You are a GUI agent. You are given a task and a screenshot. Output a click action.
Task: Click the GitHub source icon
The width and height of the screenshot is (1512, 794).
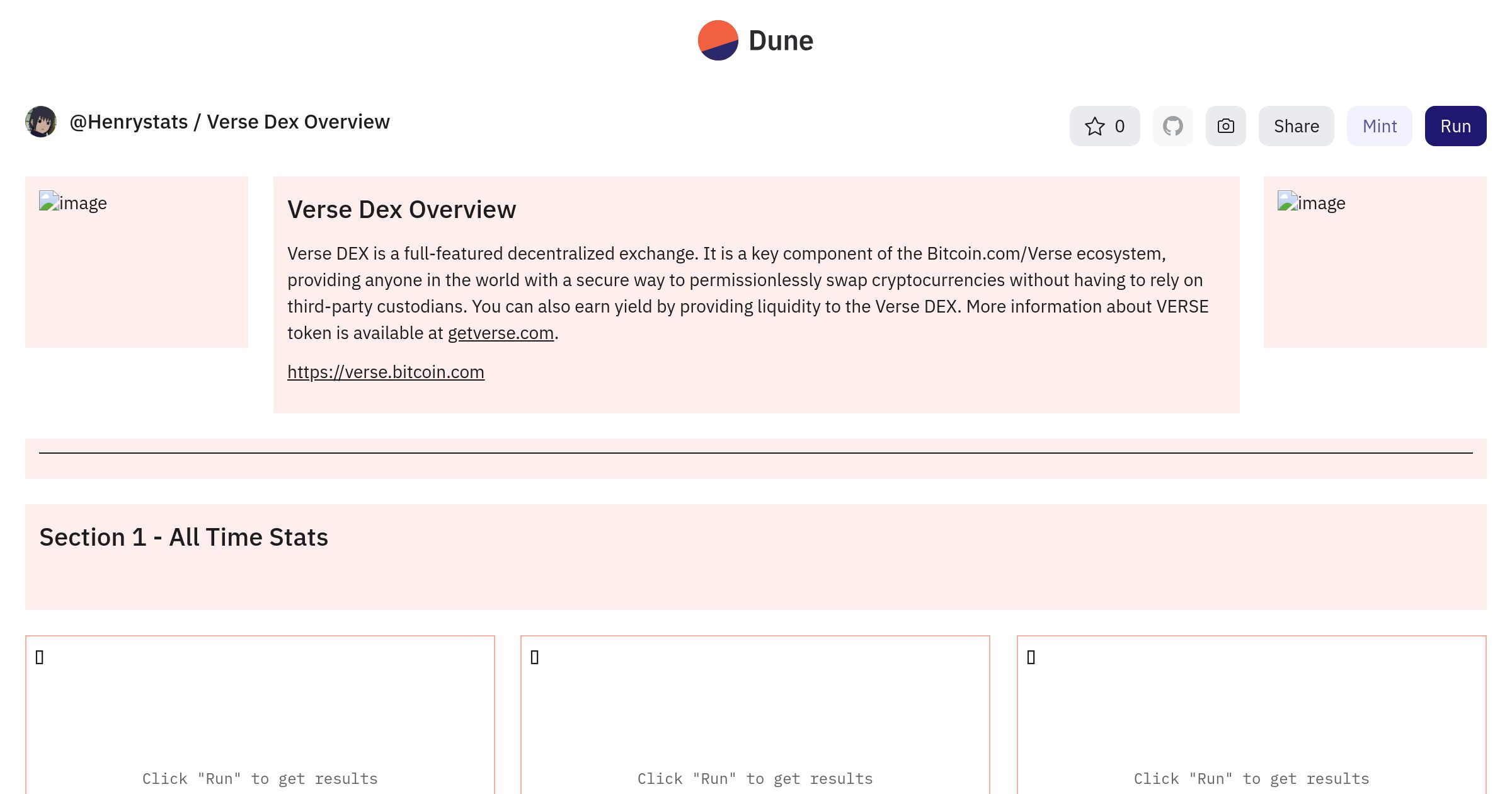[x=1173, y=126]
